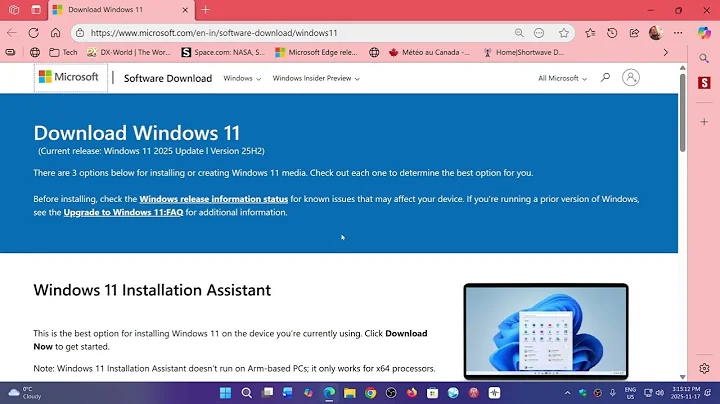Image resolution: width=720 pixels, height=404 pixels.
Task: Open the Edge sidebar search icon
Action: click(x=704, y=58)
